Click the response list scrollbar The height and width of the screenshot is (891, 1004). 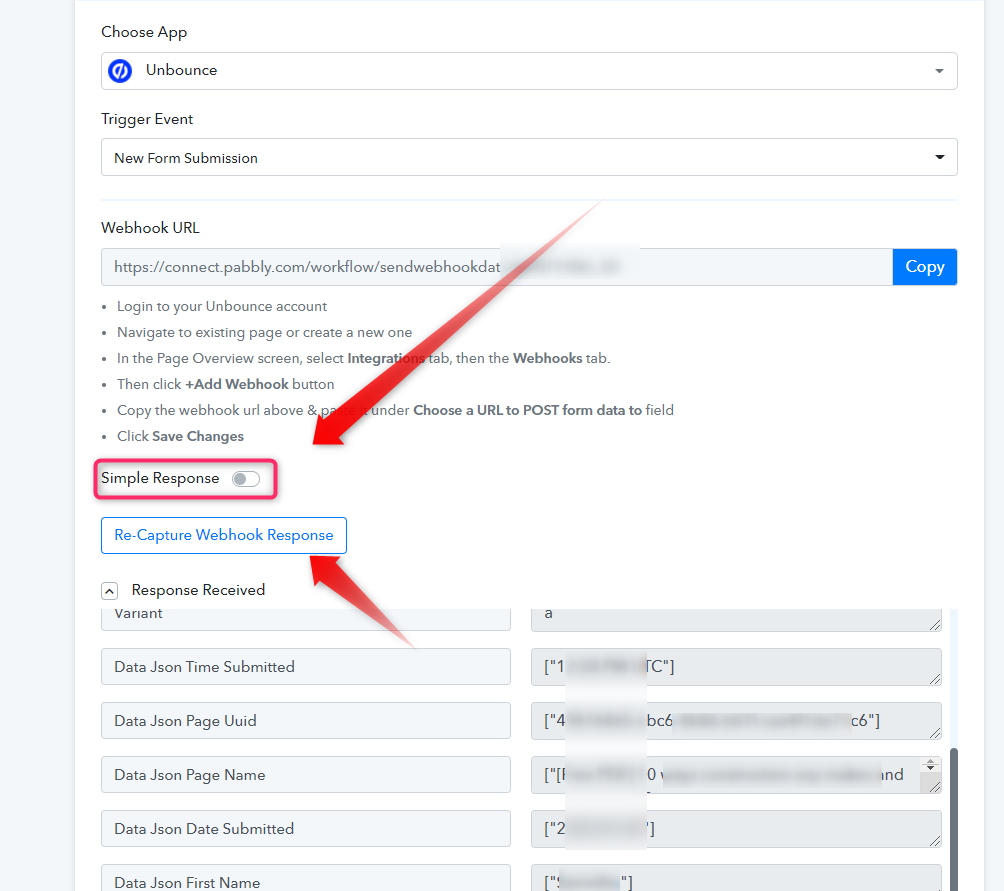[x=953, y=819]
